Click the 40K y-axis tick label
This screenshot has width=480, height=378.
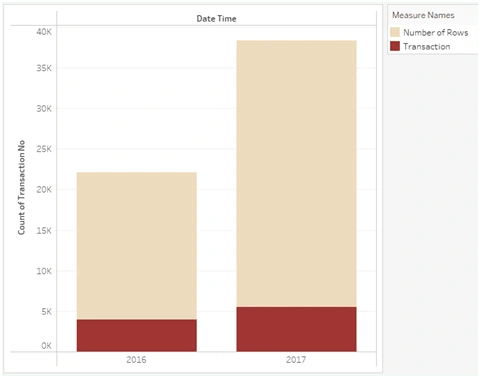pyautogui.click(x=44, y=32)
